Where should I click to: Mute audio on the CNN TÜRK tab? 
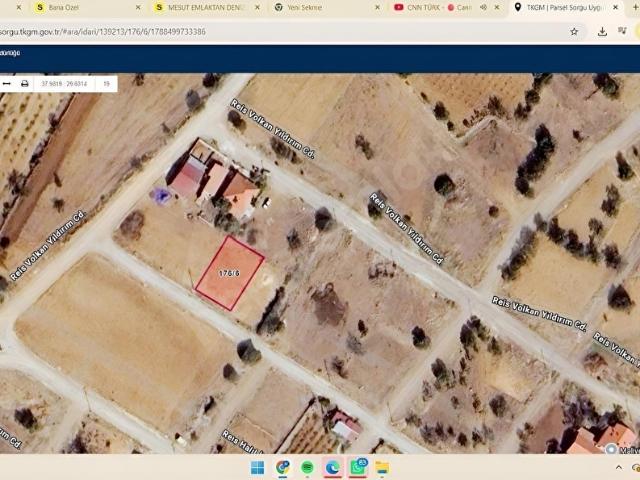[x=483, y=7]
